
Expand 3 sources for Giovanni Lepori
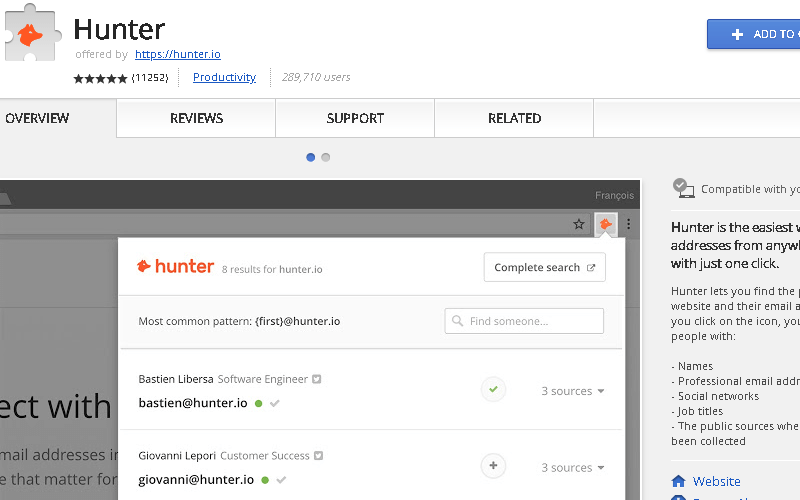click(573, 467)
